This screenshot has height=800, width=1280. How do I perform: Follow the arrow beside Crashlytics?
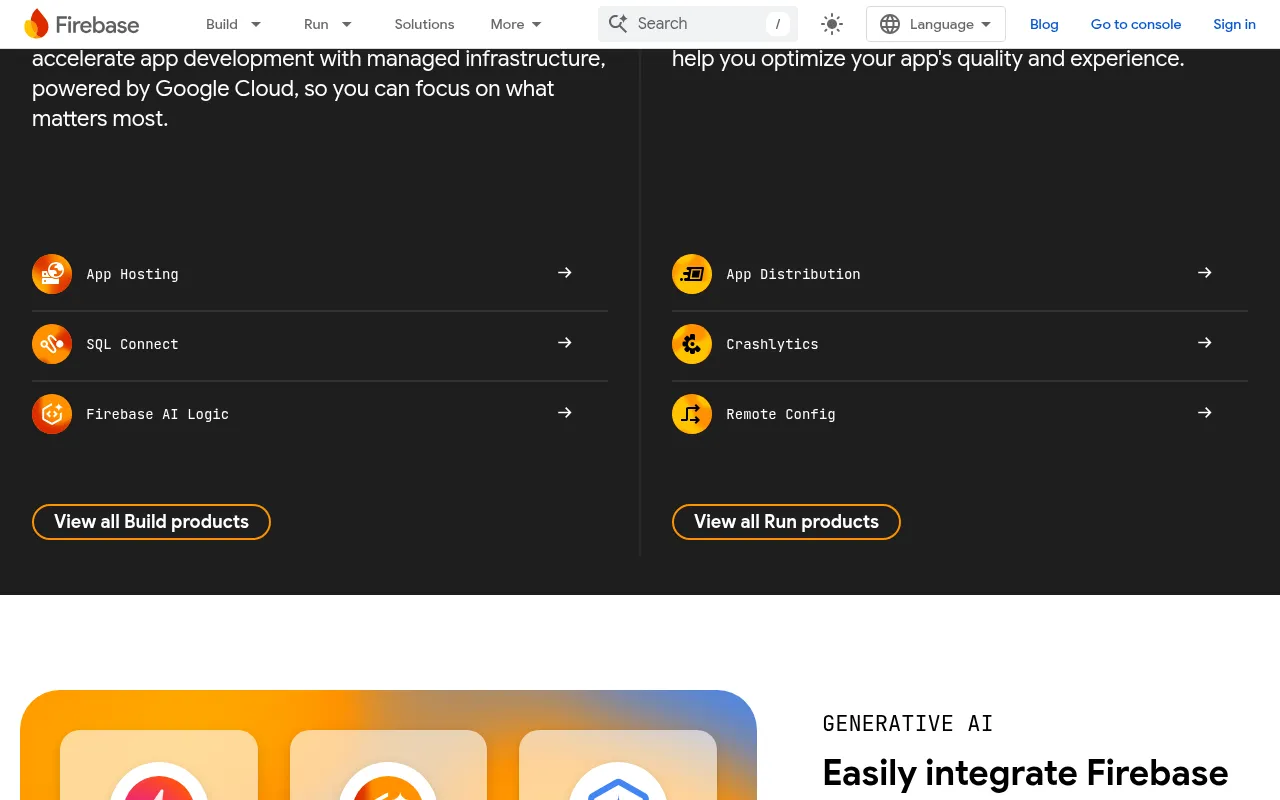pos(1205,343)
